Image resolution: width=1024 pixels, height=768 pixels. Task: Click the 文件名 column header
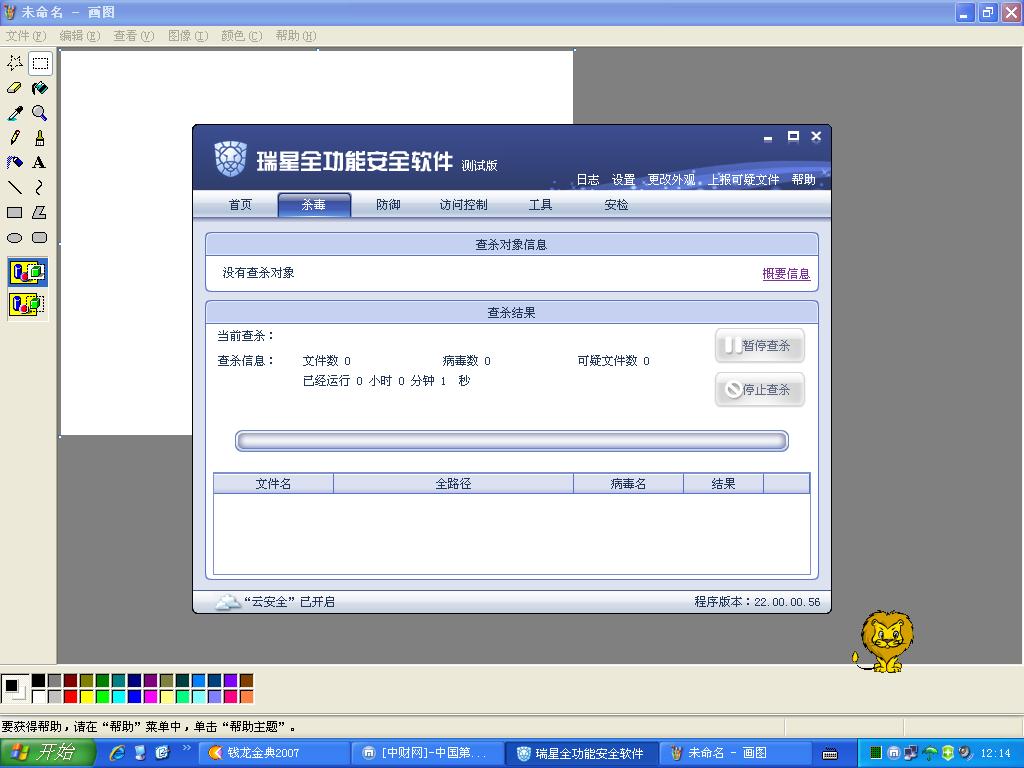273,484
